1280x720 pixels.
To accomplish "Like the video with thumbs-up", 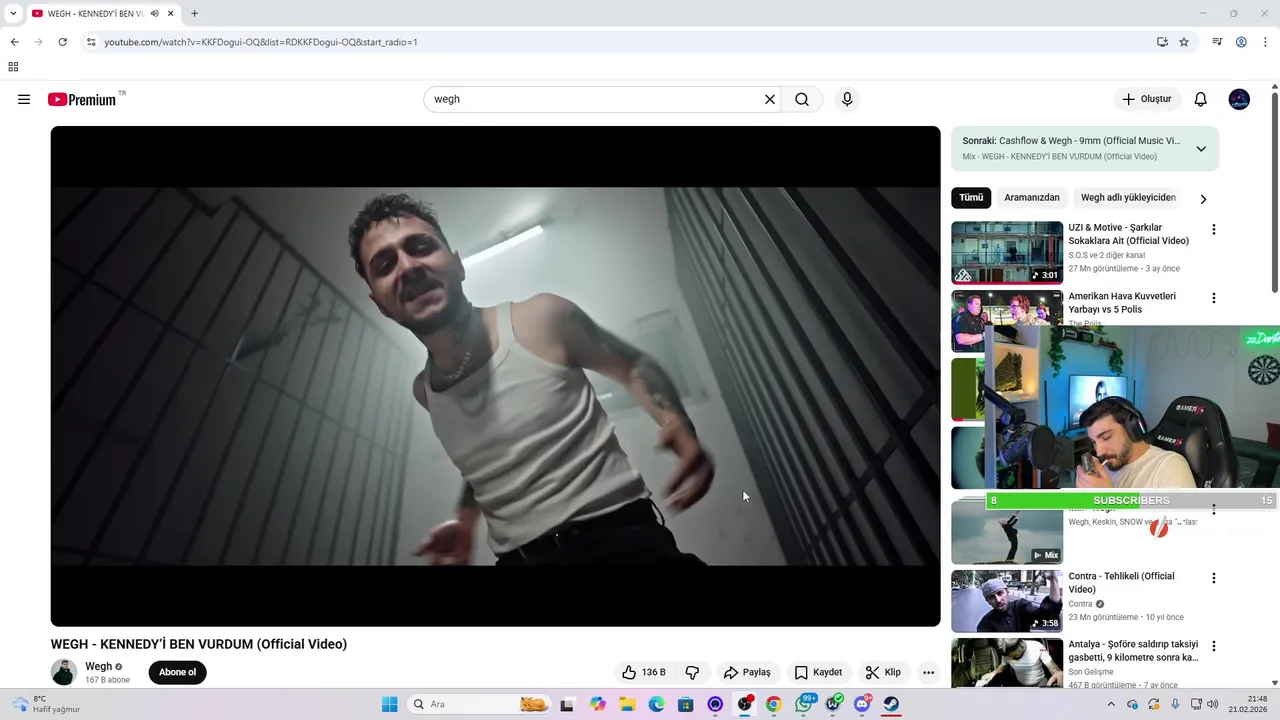I will coord(644,672).
